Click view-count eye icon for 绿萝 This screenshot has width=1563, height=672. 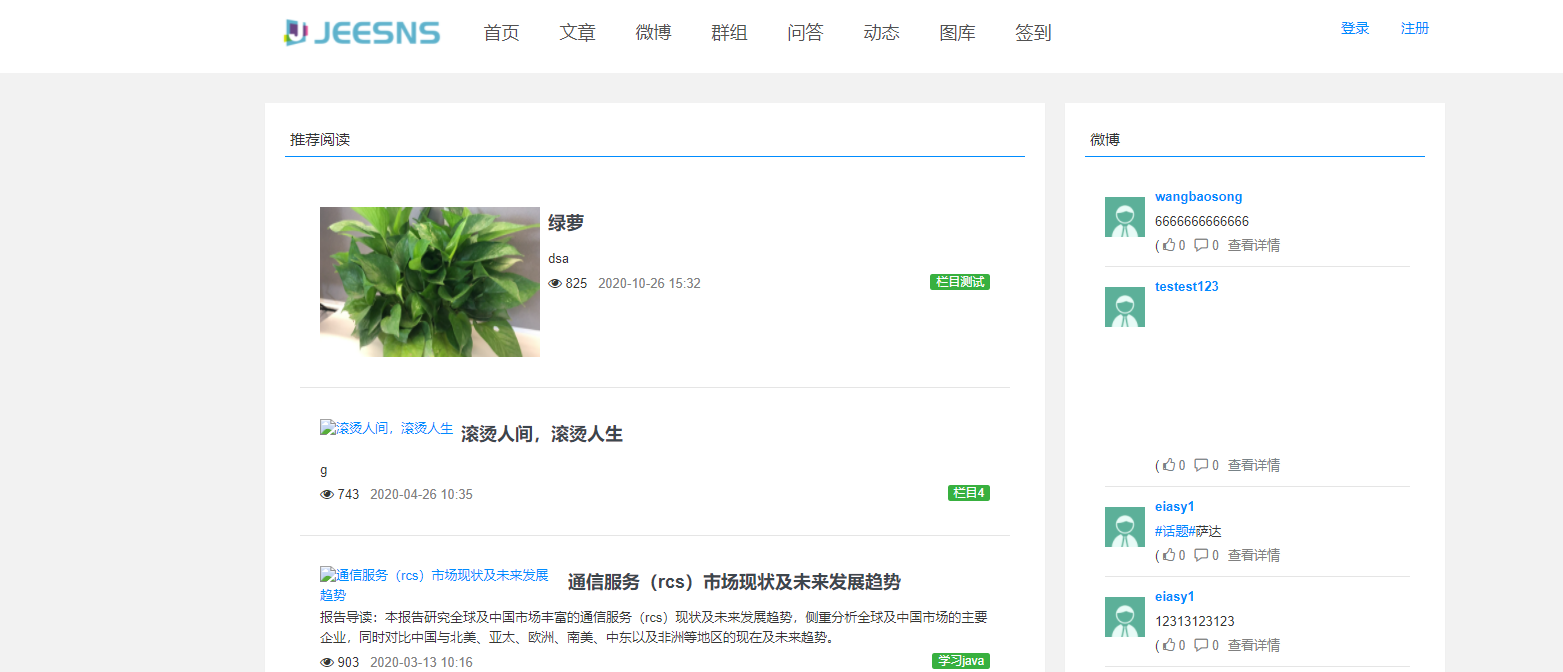(x=555, y=283)
